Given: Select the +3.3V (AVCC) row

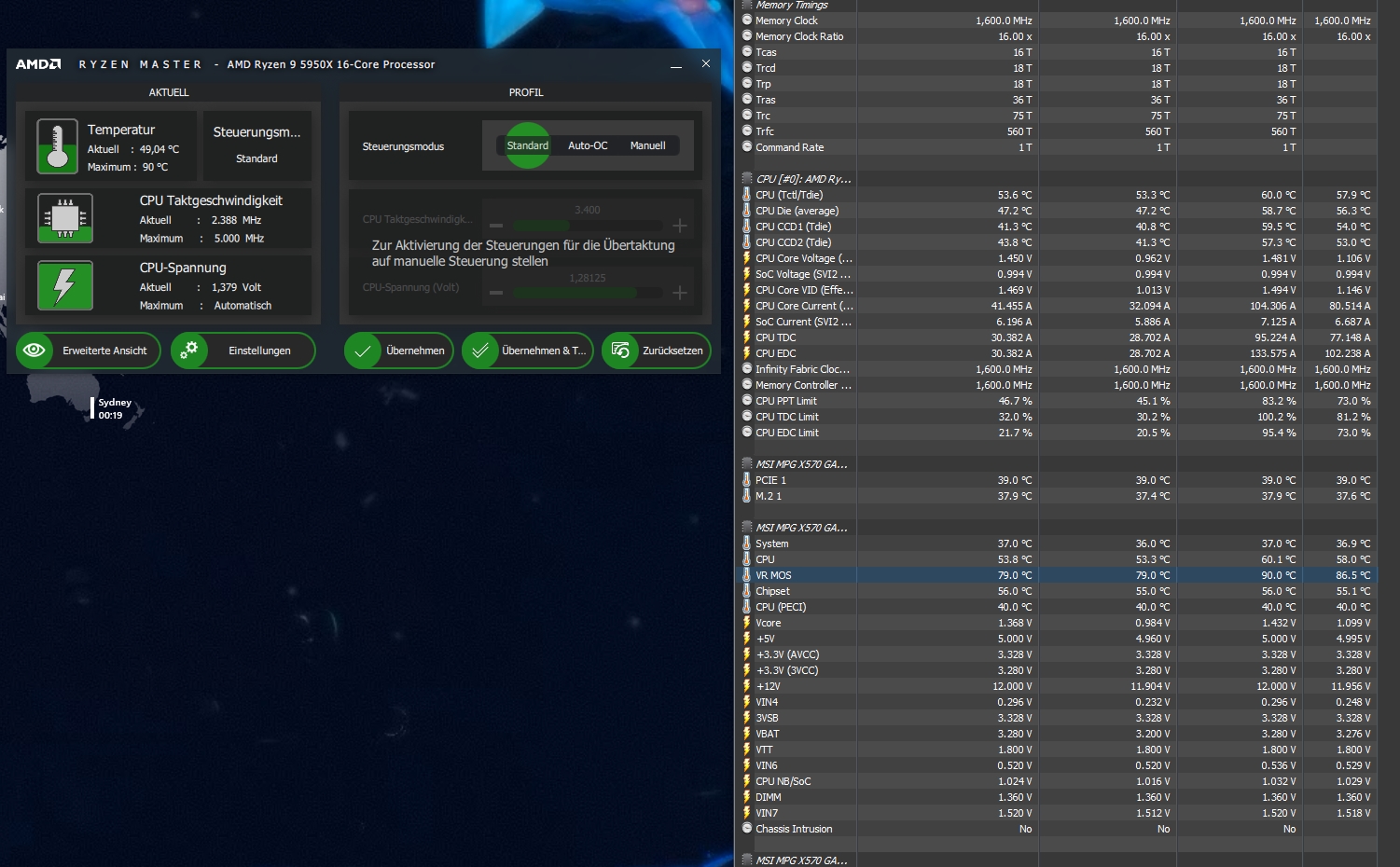Looking at the screenshot, I should (x=1059, y=654).
